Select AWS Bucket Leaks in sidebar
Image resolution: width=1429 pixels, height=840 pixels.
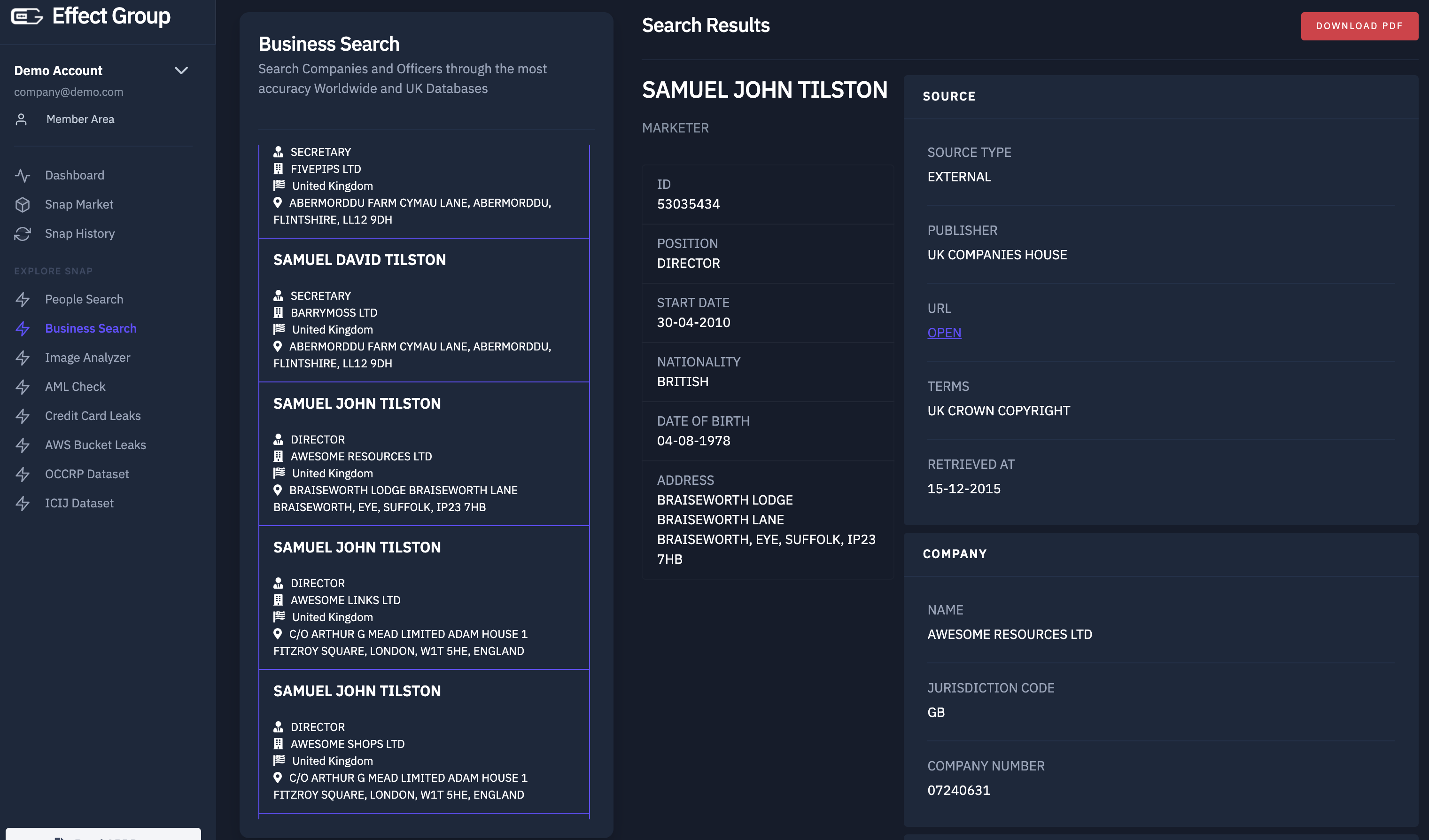[95, 445]
